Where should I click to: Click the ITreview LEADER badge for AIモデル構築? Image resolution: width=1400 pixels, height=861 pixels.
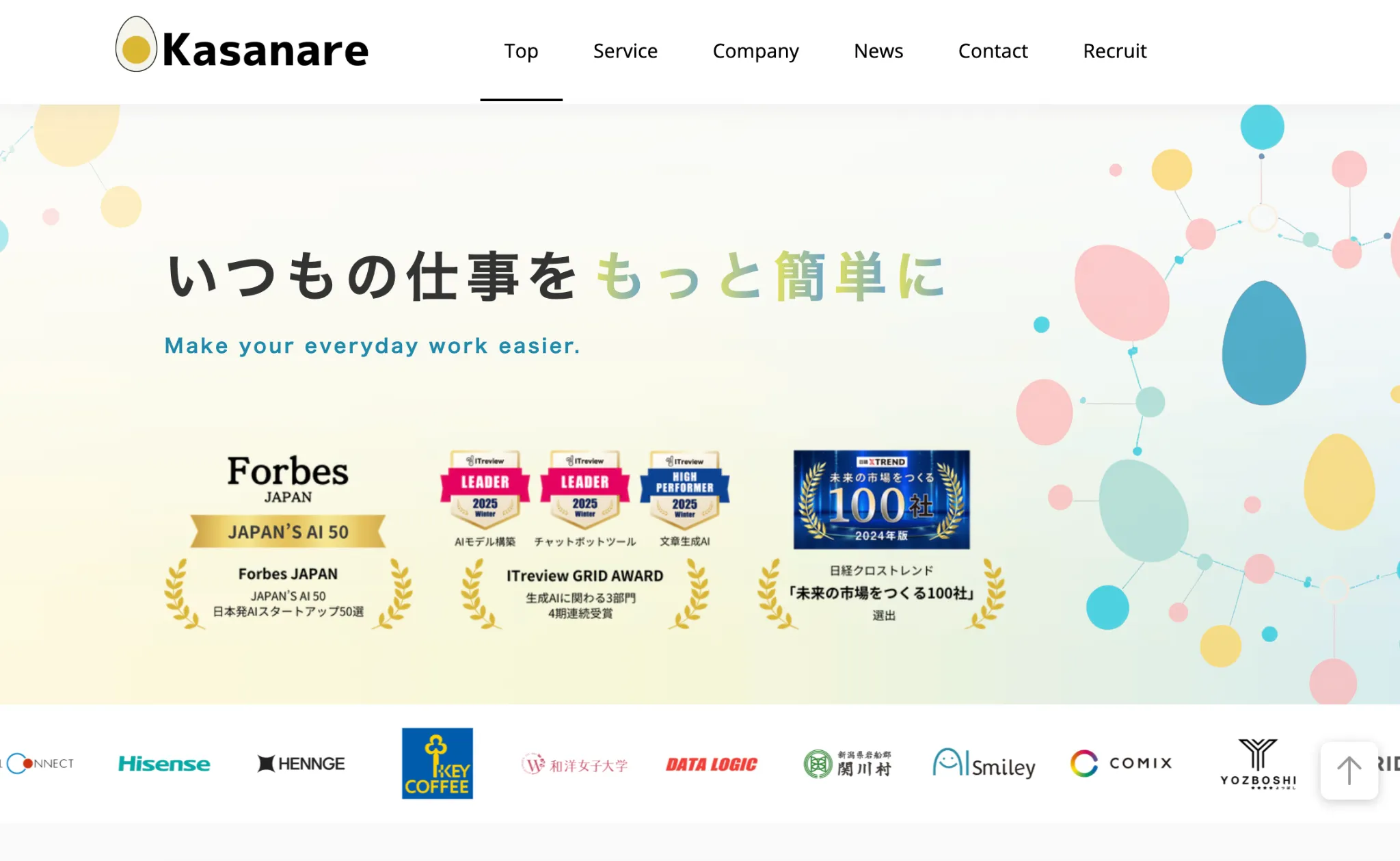[x=485, y=490]
